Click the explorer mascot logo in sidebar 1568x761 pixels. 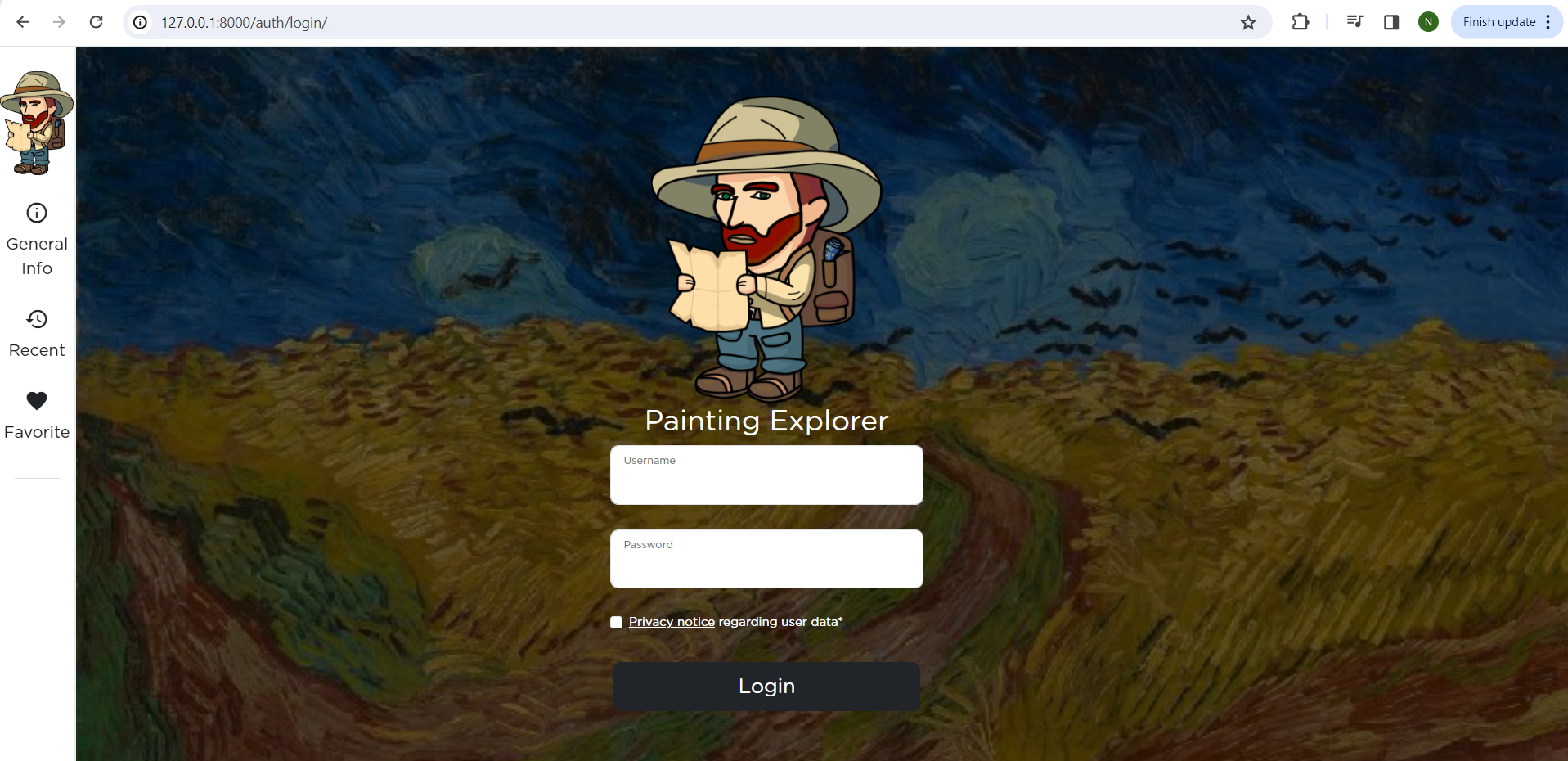[37, 123]
